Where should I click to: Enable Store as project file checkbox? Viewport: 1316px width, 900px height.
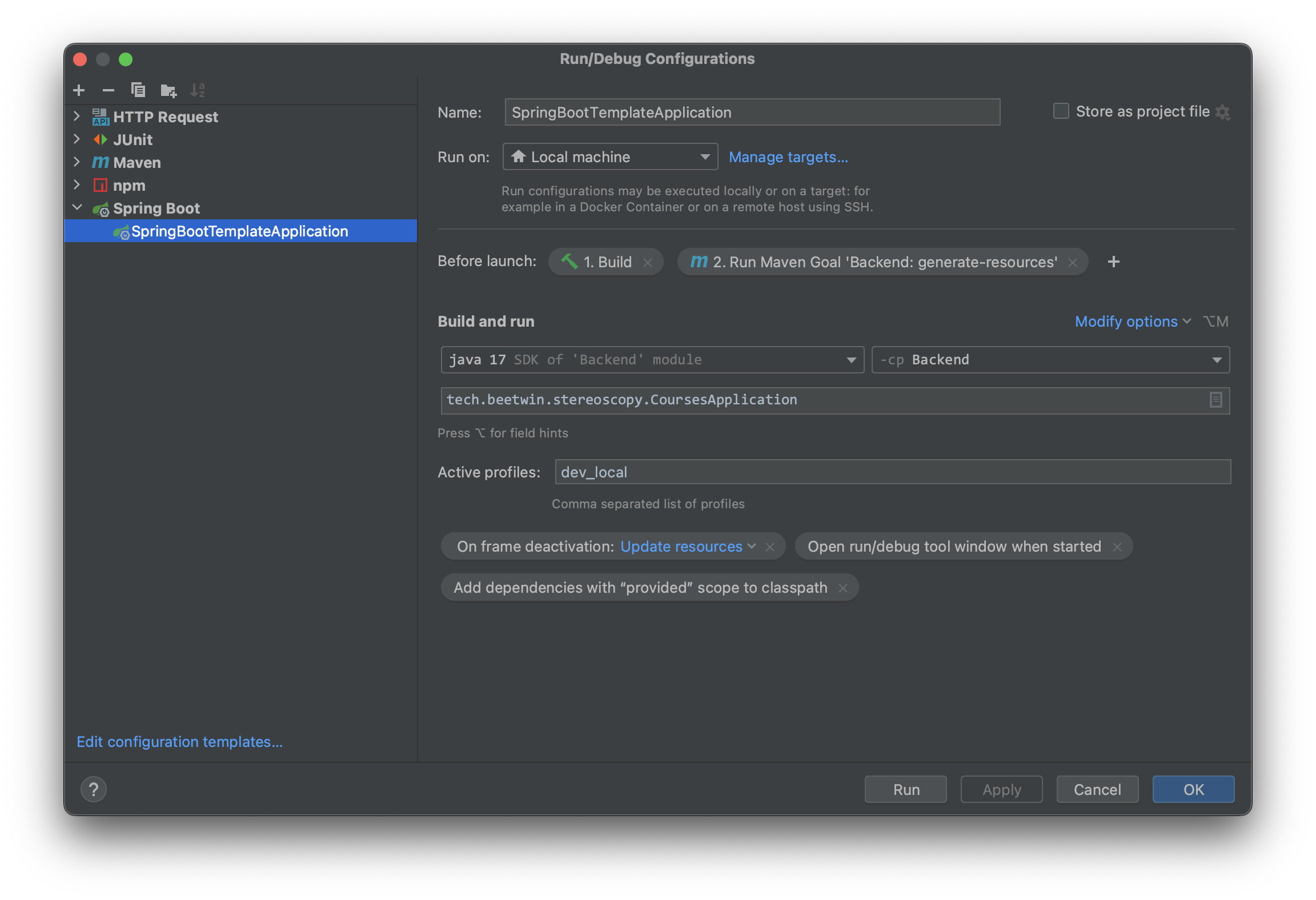tap(1061, 111)
